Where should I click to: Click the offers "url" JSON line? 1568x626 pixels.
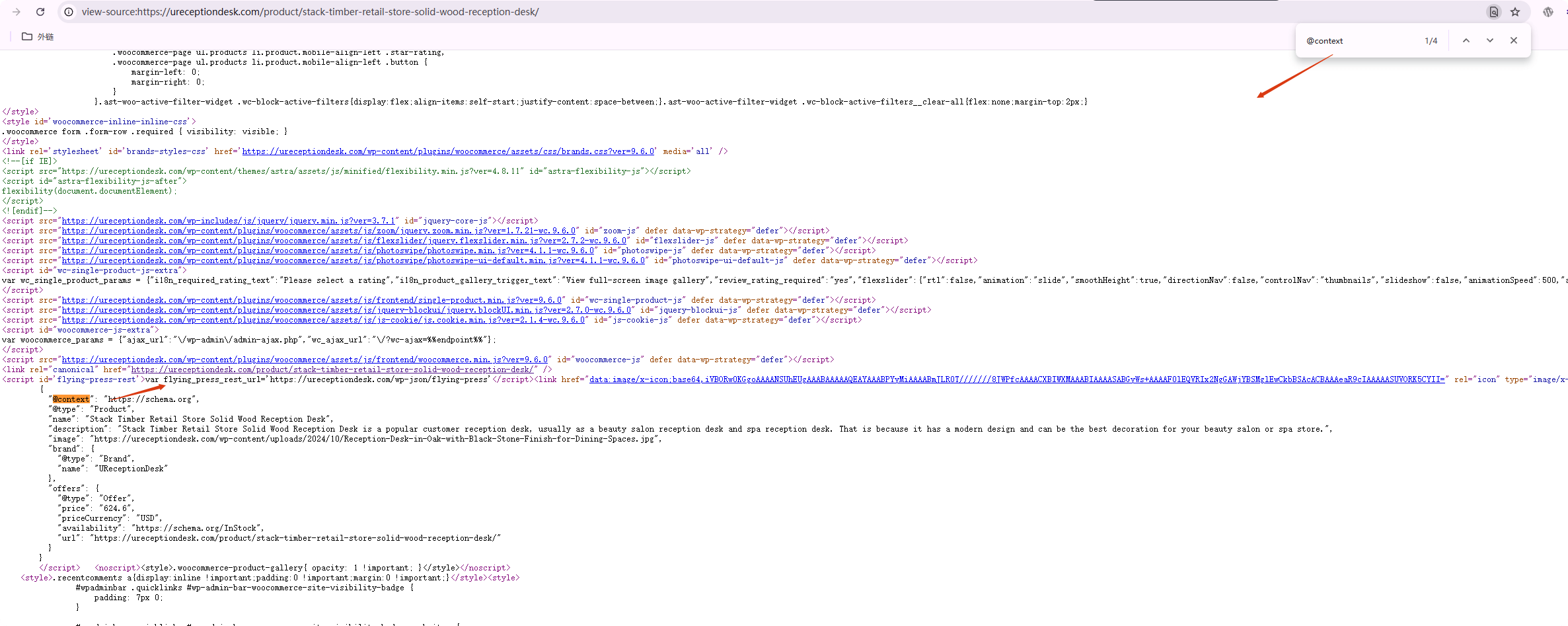tap(280, 538)
